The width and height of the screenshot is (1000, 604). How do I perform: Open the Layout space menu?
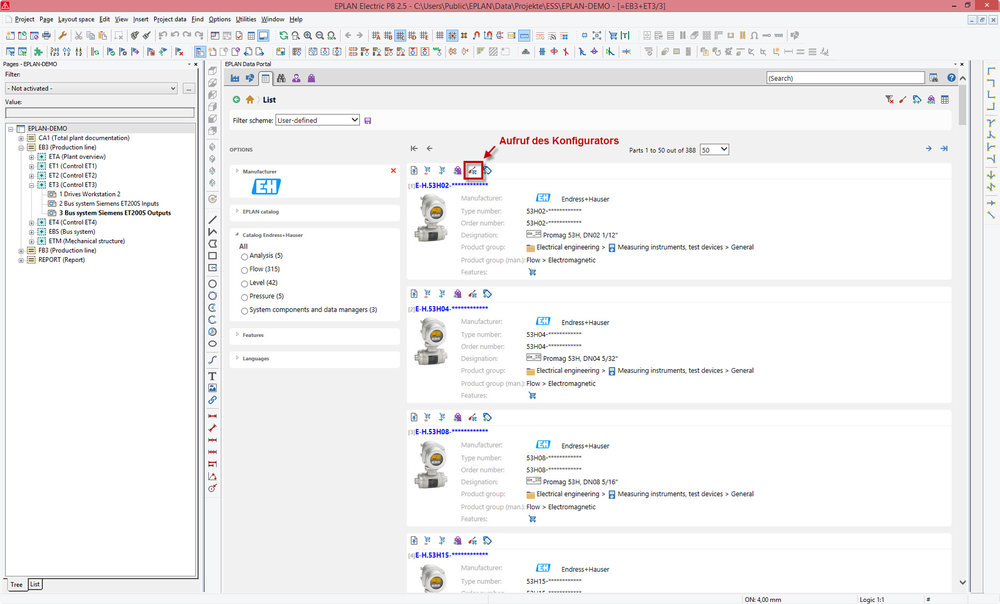pyautogui.click(x=76, y=19)
